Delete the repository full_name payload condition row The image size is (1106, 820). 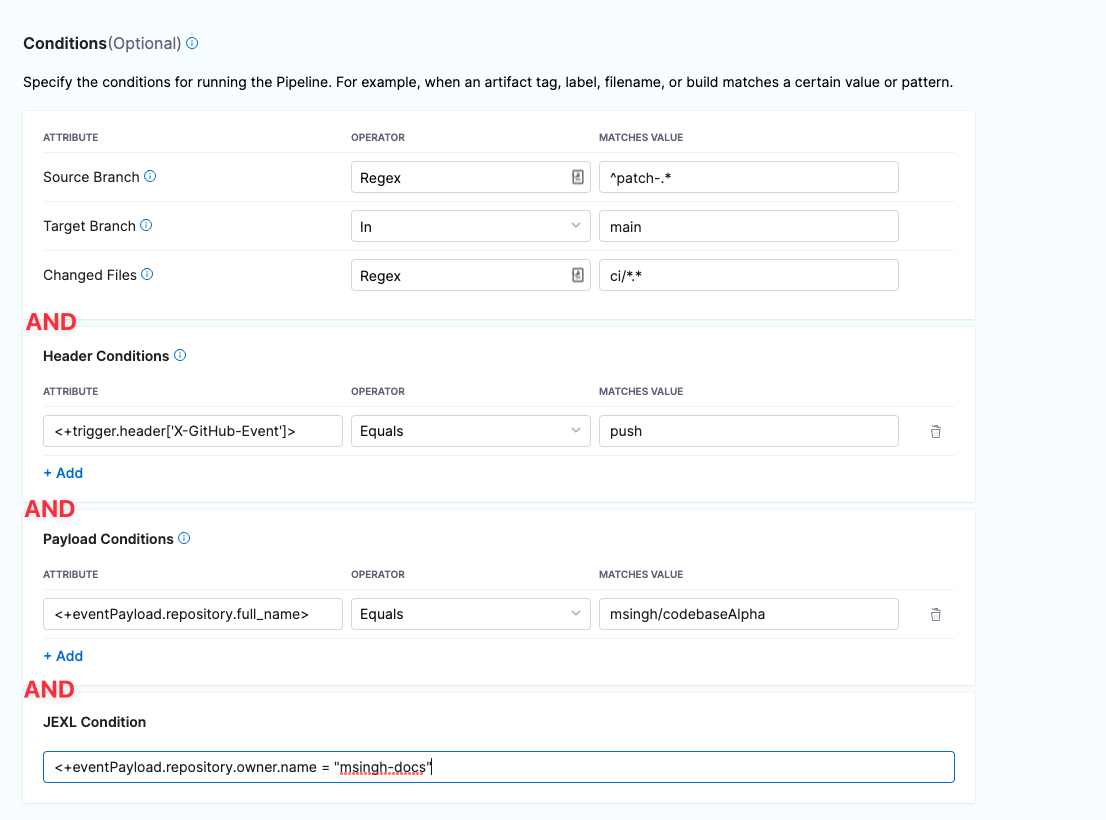pyautogui.click(x=935, y=615)
